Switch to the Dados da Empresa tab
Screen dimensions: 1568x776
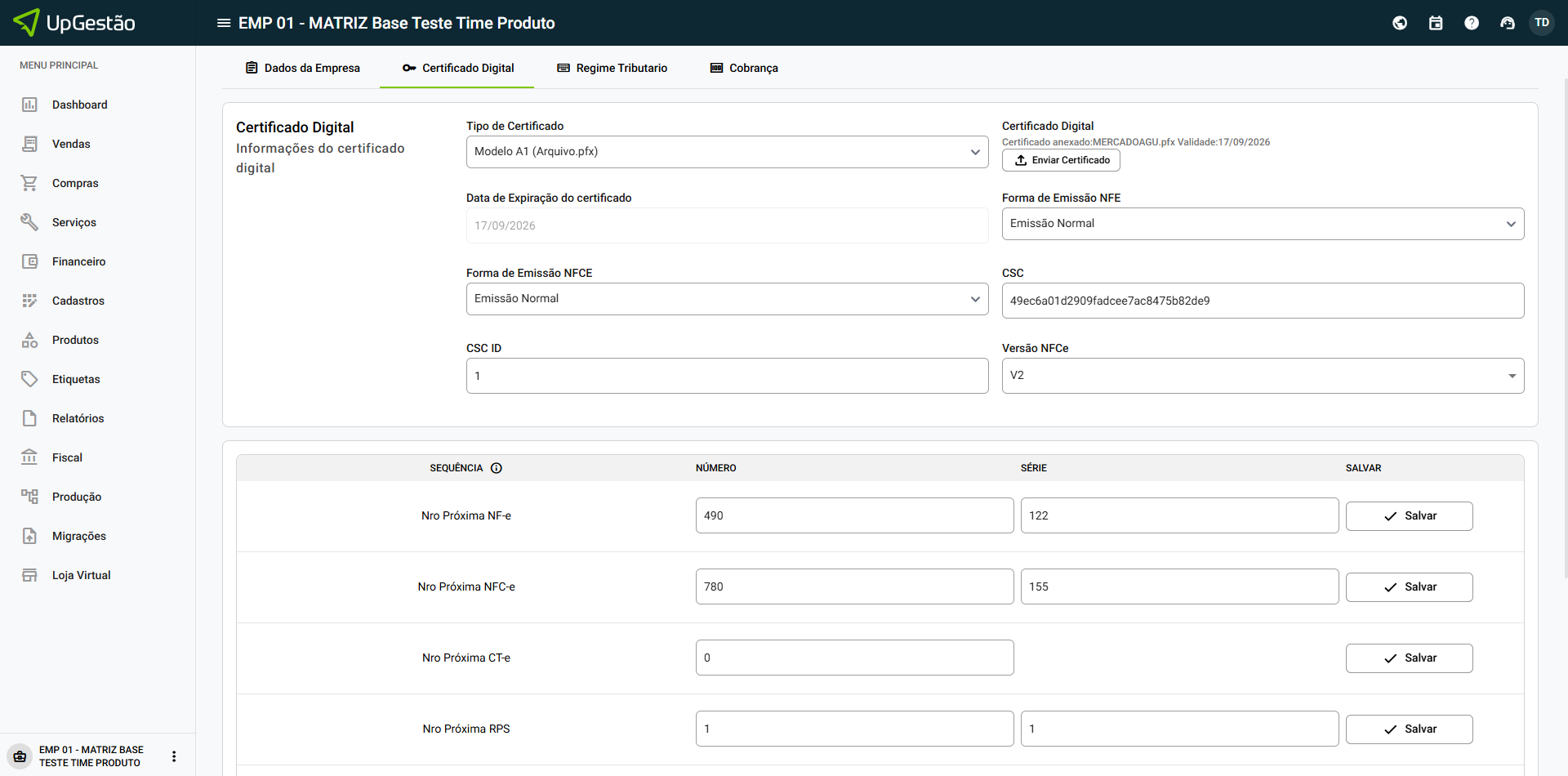302,68
